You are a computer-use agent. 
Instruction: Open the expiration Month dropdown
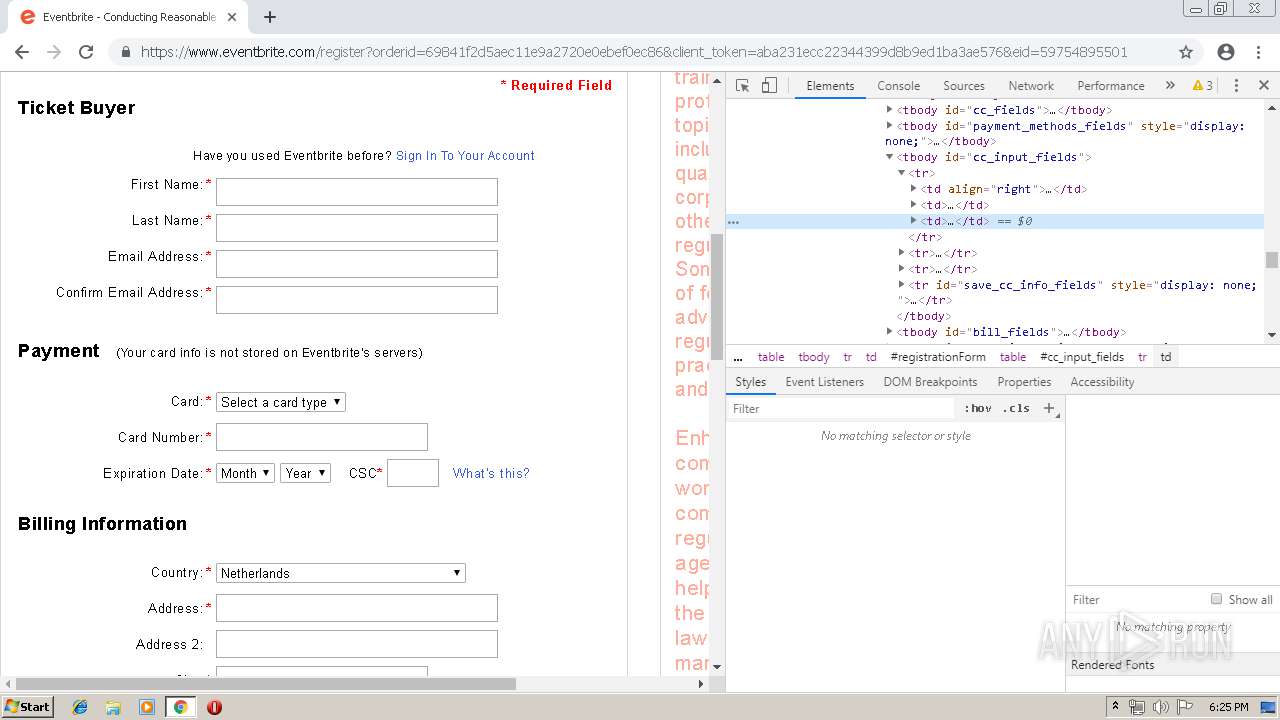click(245, 473)
